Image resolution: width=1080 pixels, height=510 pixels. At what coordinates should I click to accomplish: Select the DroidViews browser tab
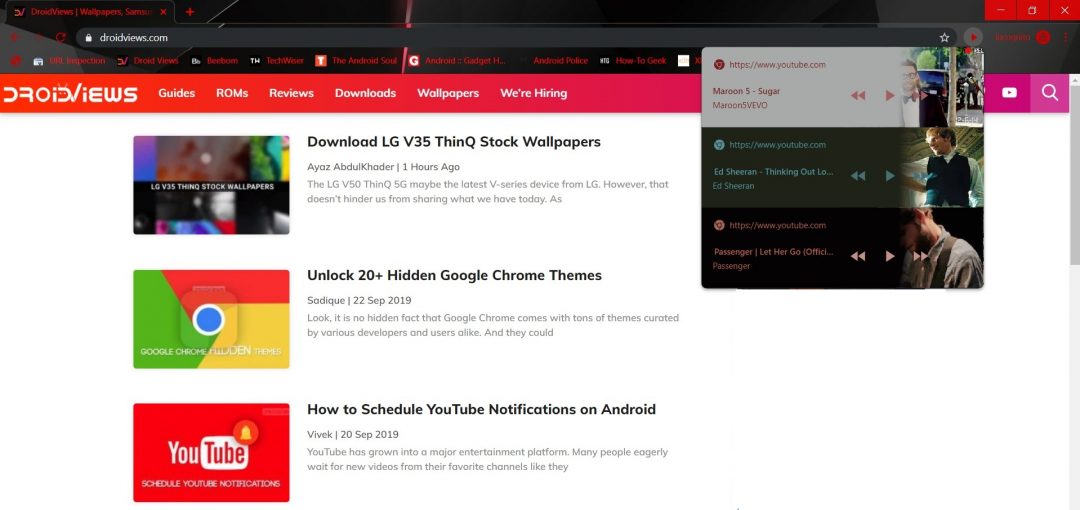coord(90,12)
